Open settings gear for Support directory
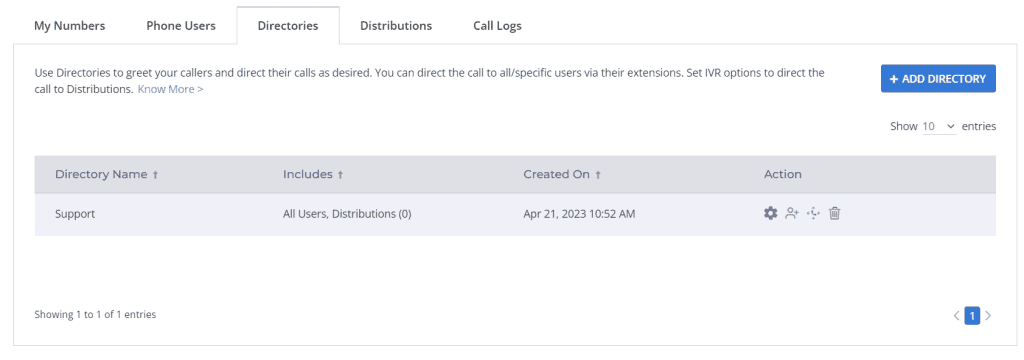 coord(771,213)
